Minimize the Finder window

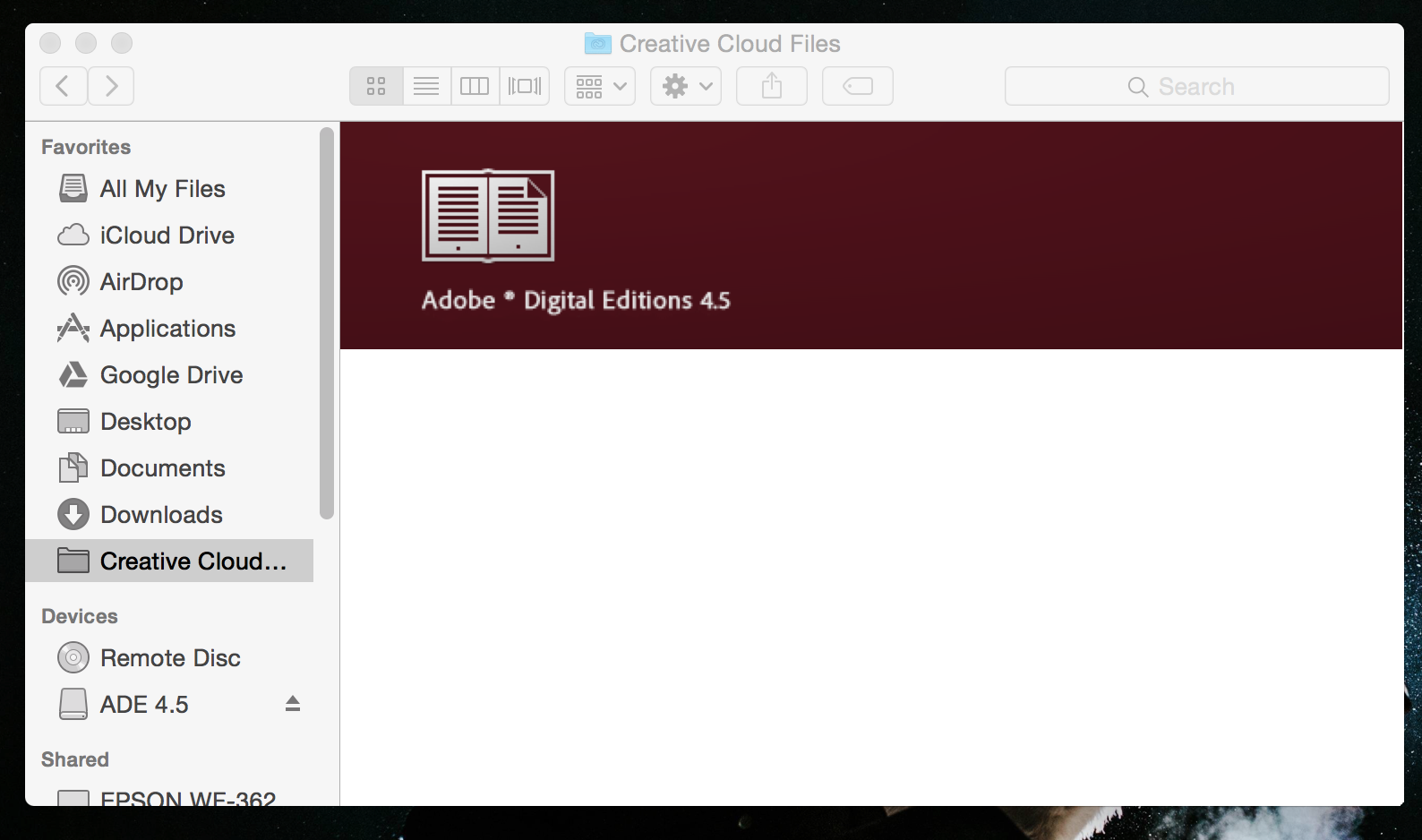pos(86,43)
